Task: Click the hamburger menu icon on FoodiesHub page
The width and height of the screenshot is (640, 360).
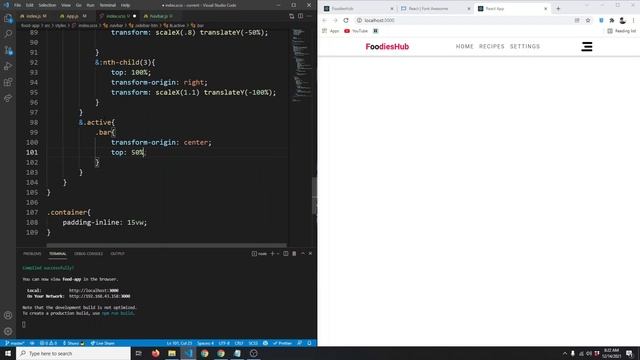Action: click(x=587, y=47)
